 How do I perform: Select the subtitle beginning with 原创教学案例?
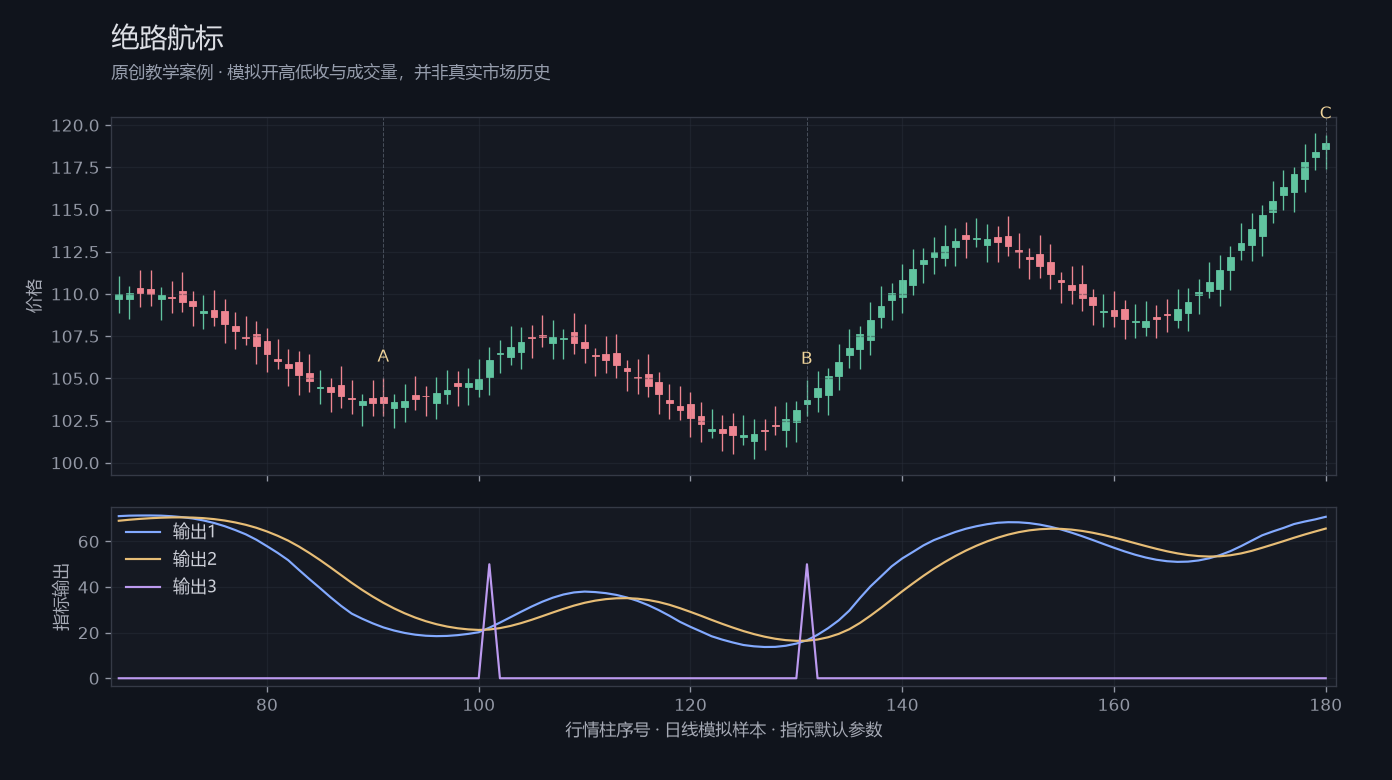pos(331,73)
